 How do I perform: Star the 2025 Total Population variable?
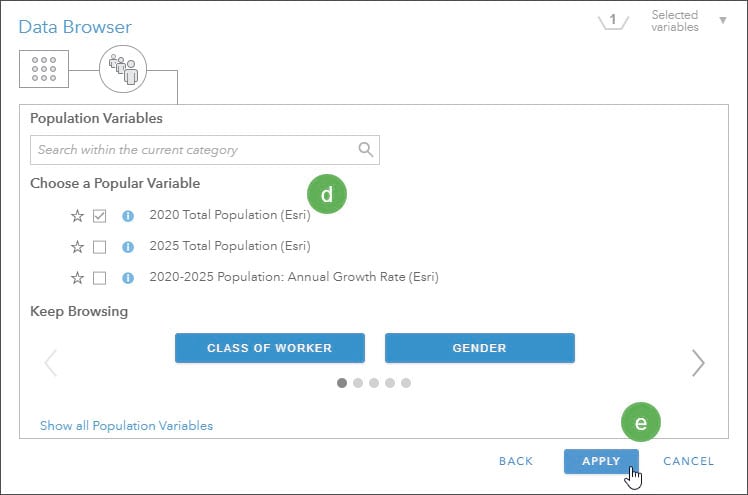pos(77,247)
